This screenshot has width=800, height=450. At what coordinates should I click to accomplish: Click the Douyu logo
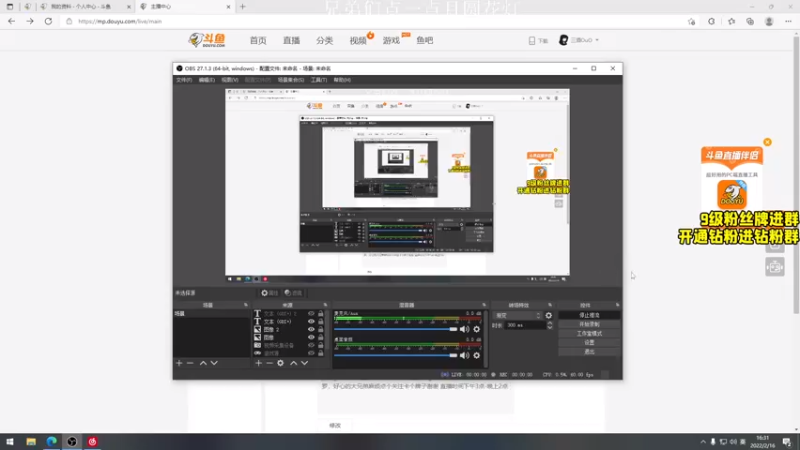pos(207,40)
